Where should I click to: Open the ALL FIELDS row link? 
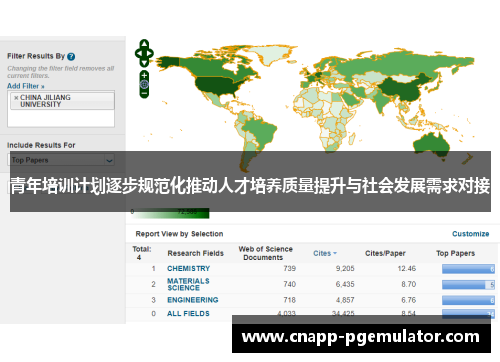[188, 313]
